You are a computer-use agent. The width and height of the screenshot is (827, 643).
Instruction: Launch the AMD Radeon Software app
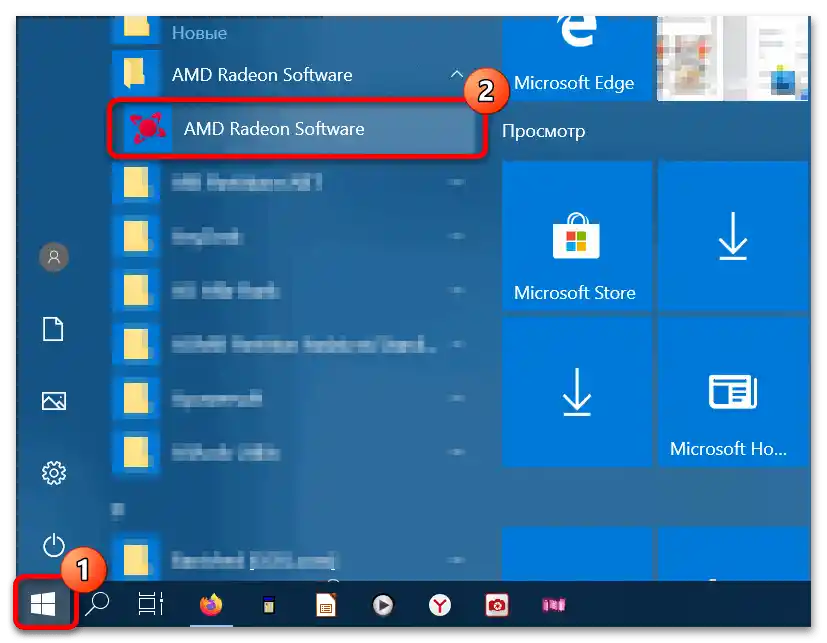[297, 129]
